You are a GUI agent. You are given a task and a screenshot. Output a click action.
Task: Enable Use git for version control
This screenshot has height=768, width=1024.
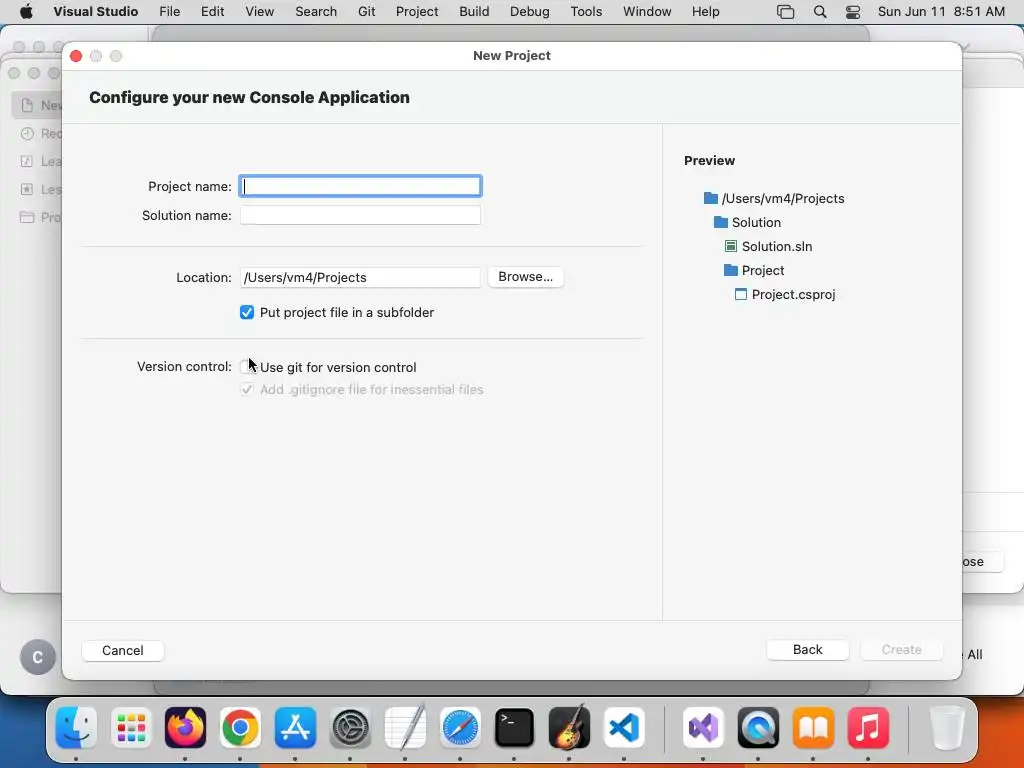point(246,367)
